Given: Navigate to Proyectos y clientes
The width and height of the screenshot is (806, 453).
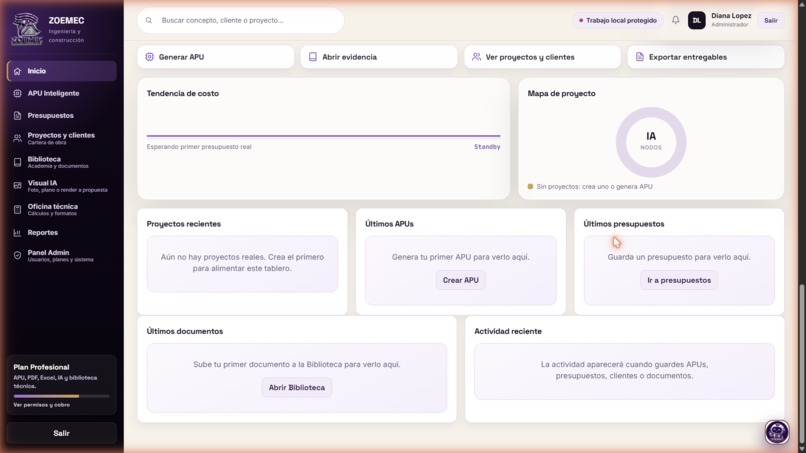Looking at the screenshot, I should [x=62, y=138].
